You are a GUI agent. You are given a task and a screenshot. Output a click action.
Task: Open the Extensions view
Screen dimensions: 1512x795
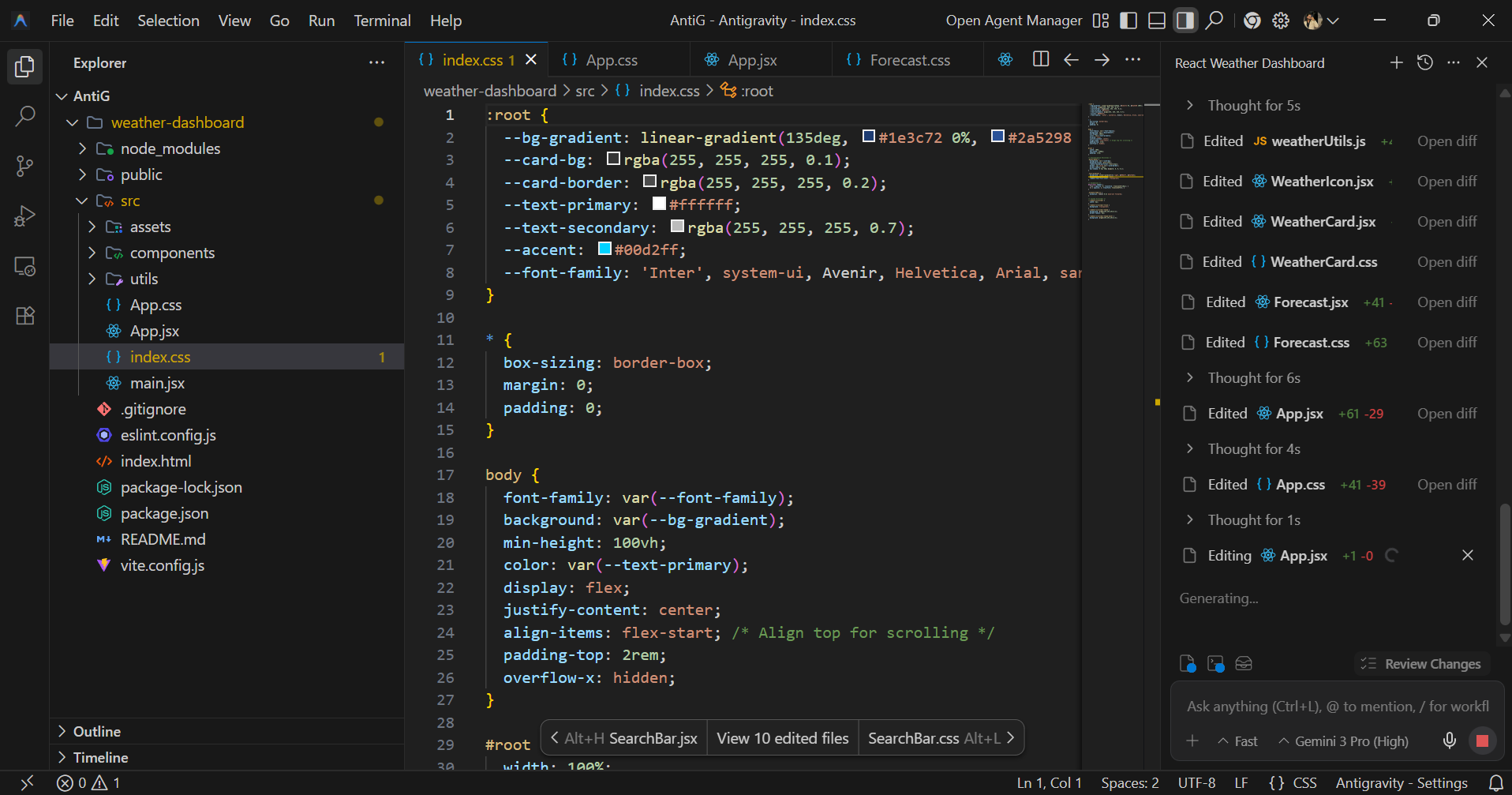[24, 316]
